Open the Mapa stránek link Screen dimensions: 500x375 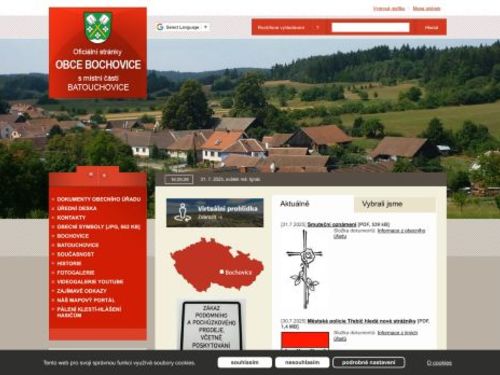[x=426, y=9]
